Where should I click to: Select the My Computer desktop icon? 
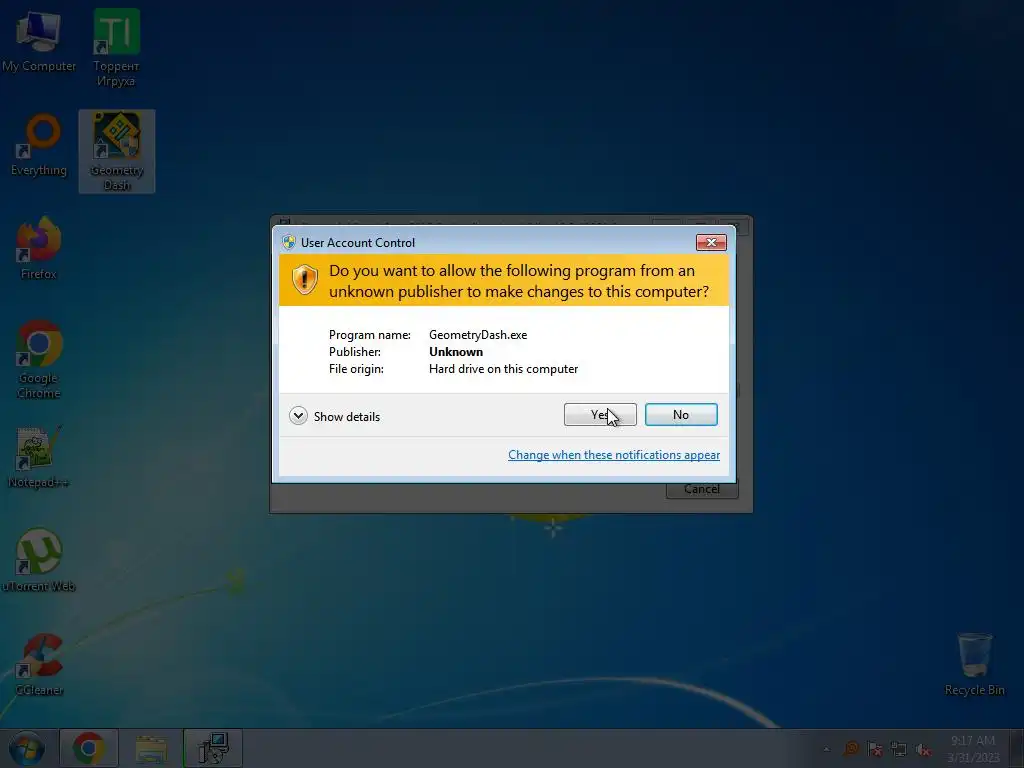pyautogui.click(x=39, y=42)
